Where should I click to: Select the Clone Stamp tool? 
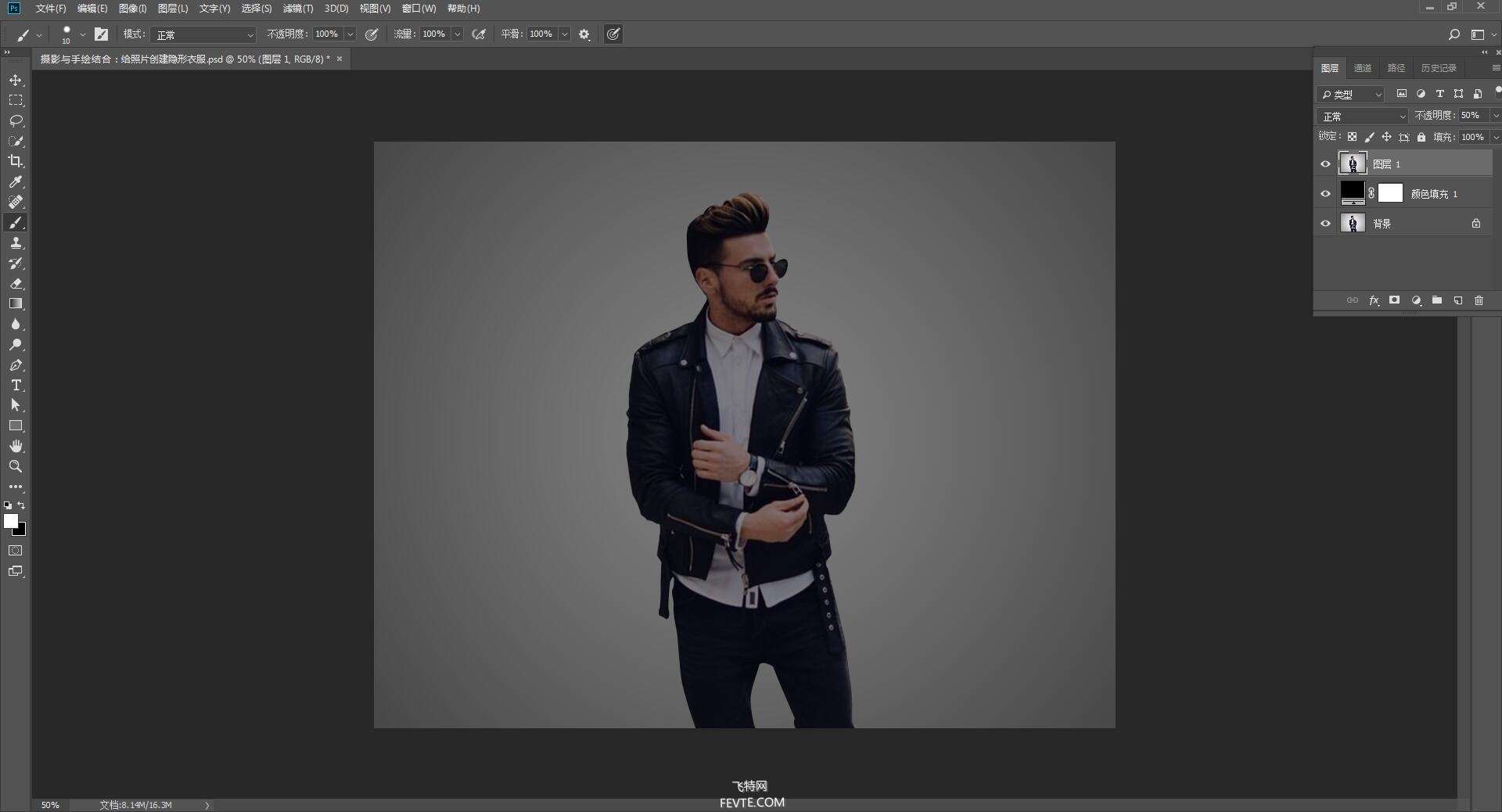(16, 243)
